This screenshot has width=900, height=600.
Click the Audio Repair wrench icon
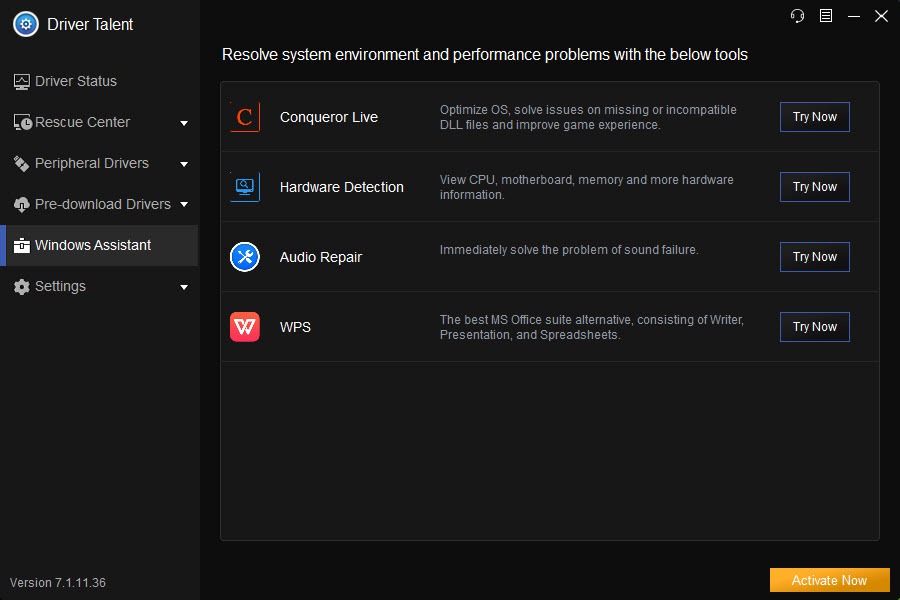tap(245, 257)
